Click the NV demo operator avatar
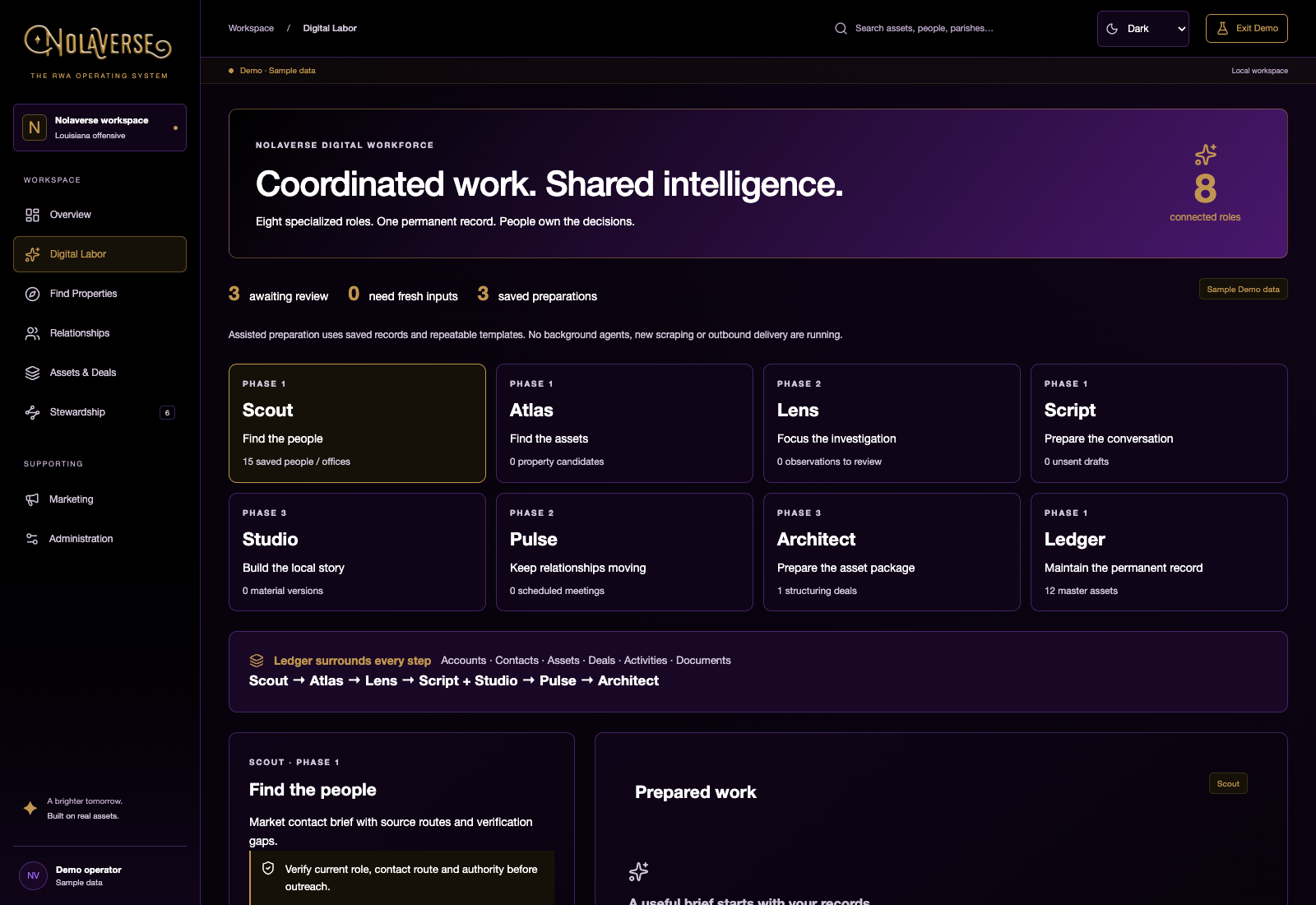Image resolution: width=1316 pixels, height=905 pixels. pyautogui.click(x=33, y=875)
